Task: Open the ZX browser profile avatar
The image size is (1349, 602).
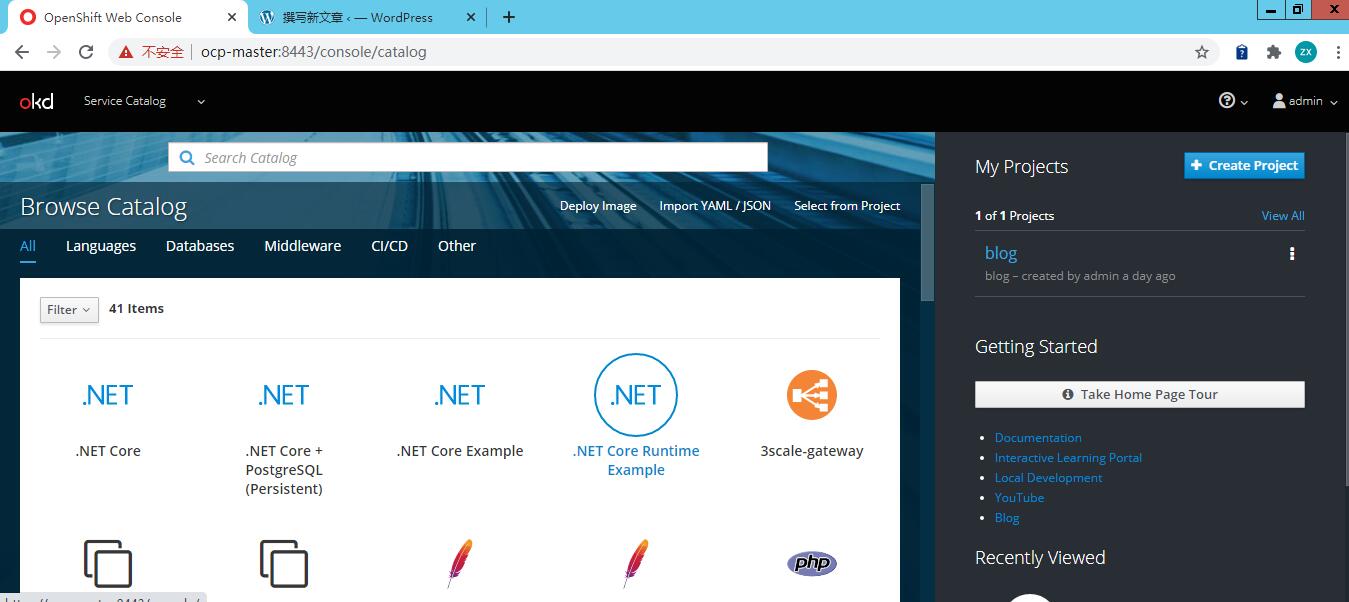Action: [x=1305, y=52]
